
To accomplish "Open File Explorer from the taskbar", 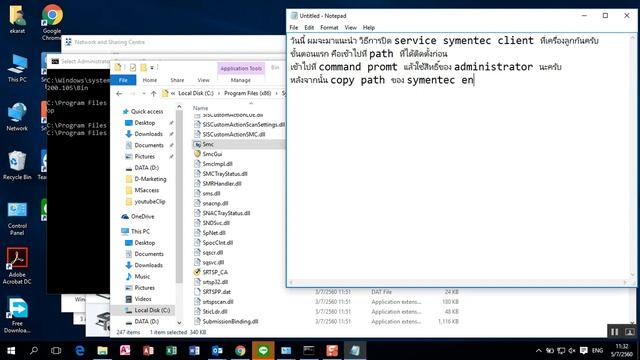I will (102, 350).
